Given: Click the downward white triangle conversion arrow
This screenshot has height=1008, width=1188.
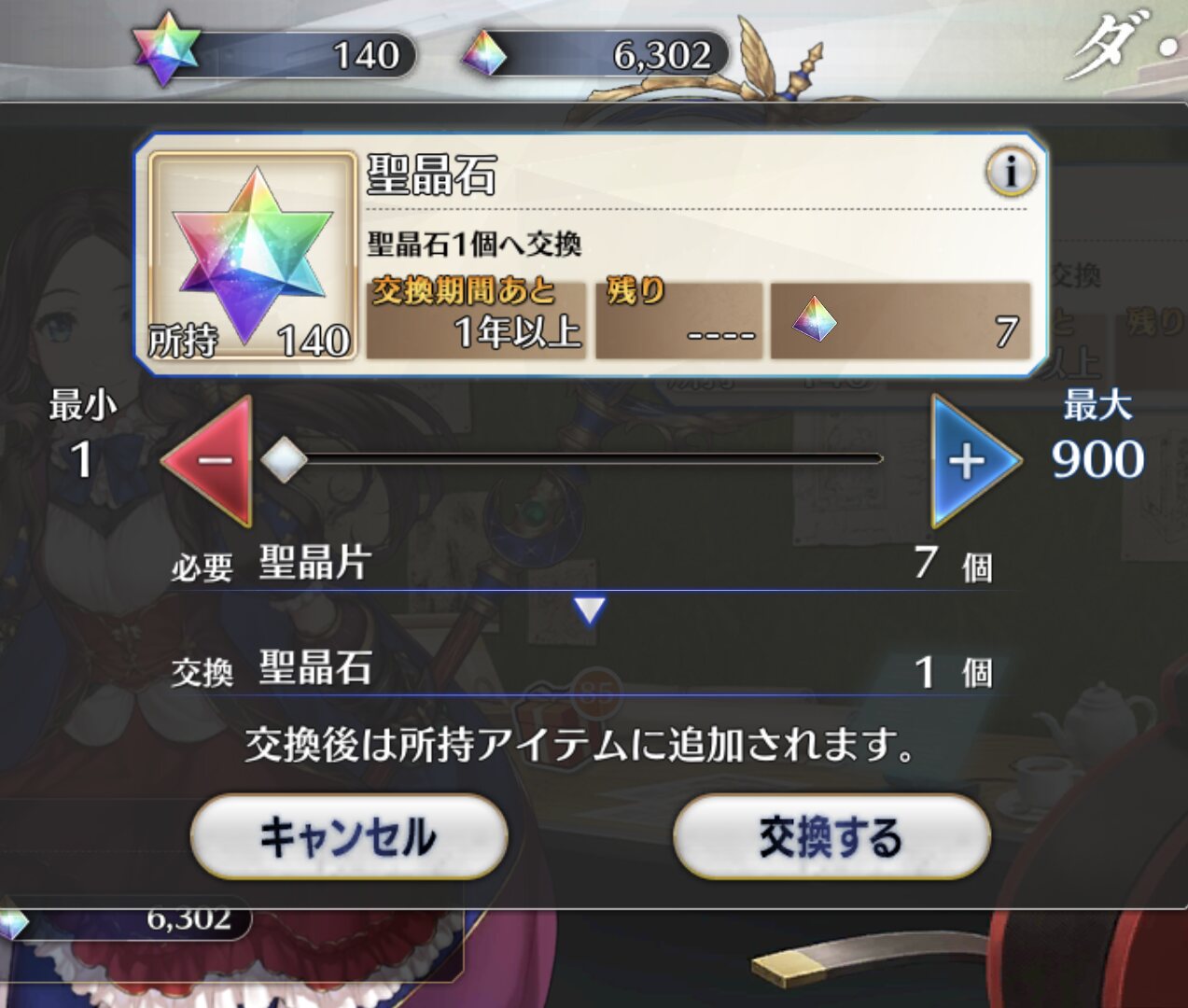Looking at the screenshot, I should click(590, 610).
